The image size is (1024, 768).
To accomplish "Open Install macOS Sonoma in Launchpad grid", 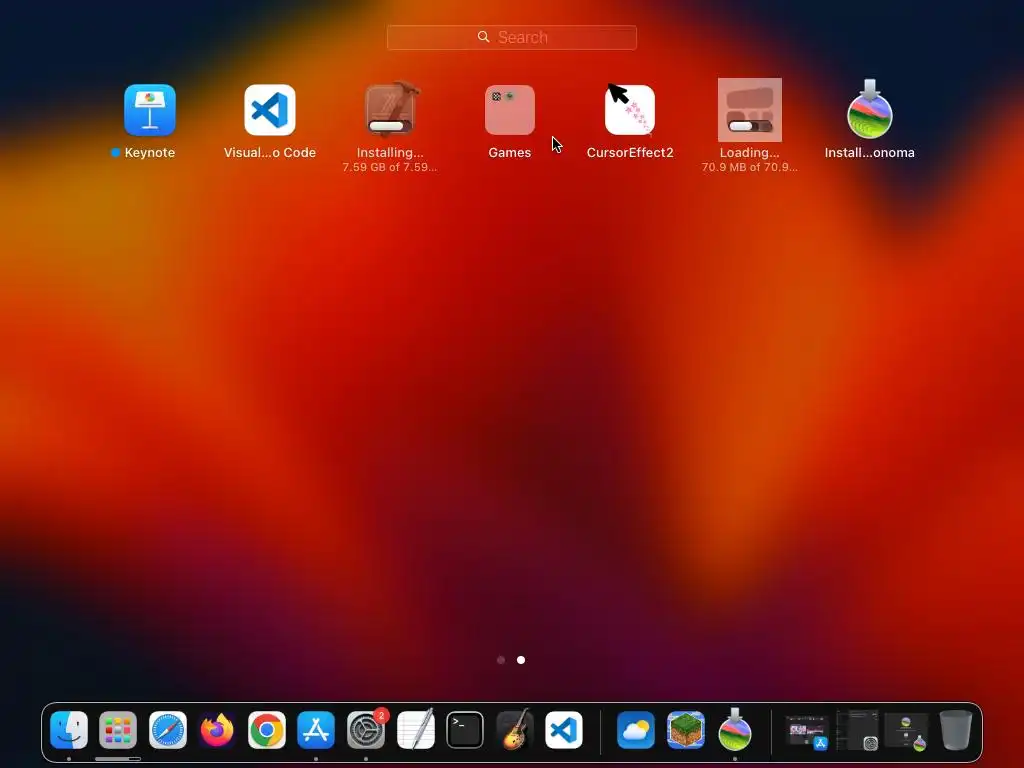I will (869, 110).
